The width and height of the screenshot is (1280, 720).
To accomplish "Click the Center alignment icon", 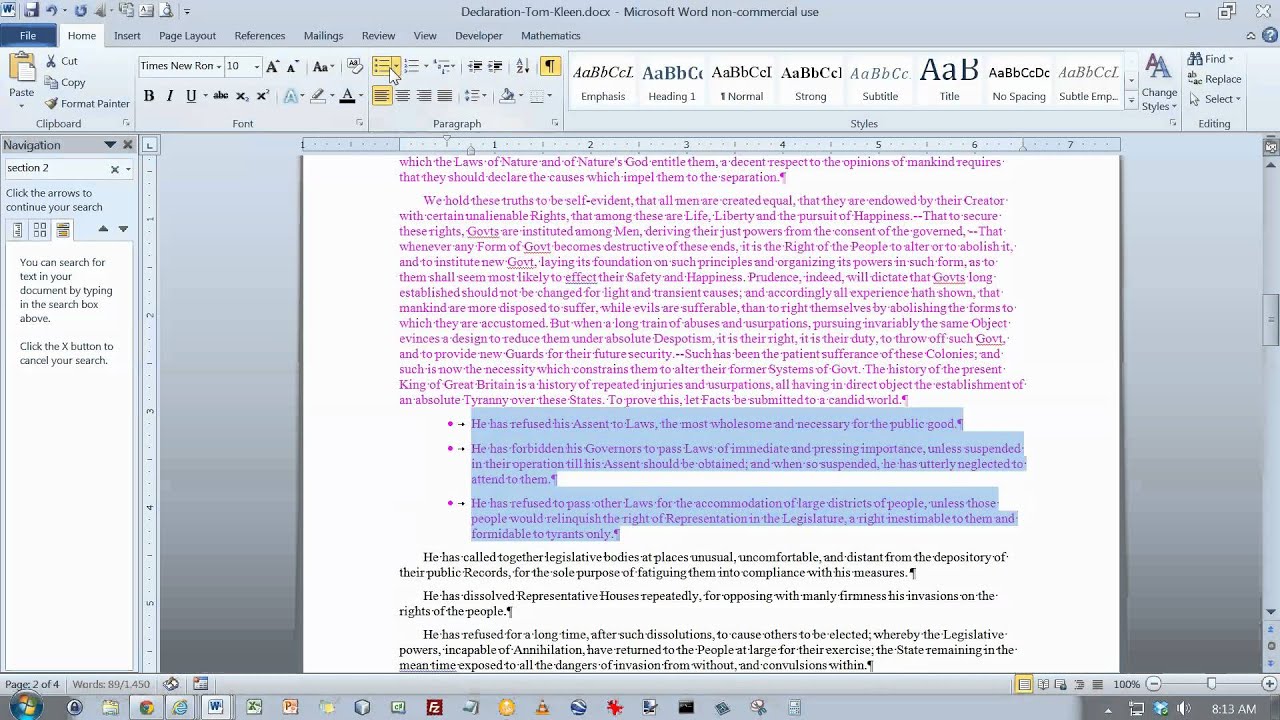I will click(402, 96).
